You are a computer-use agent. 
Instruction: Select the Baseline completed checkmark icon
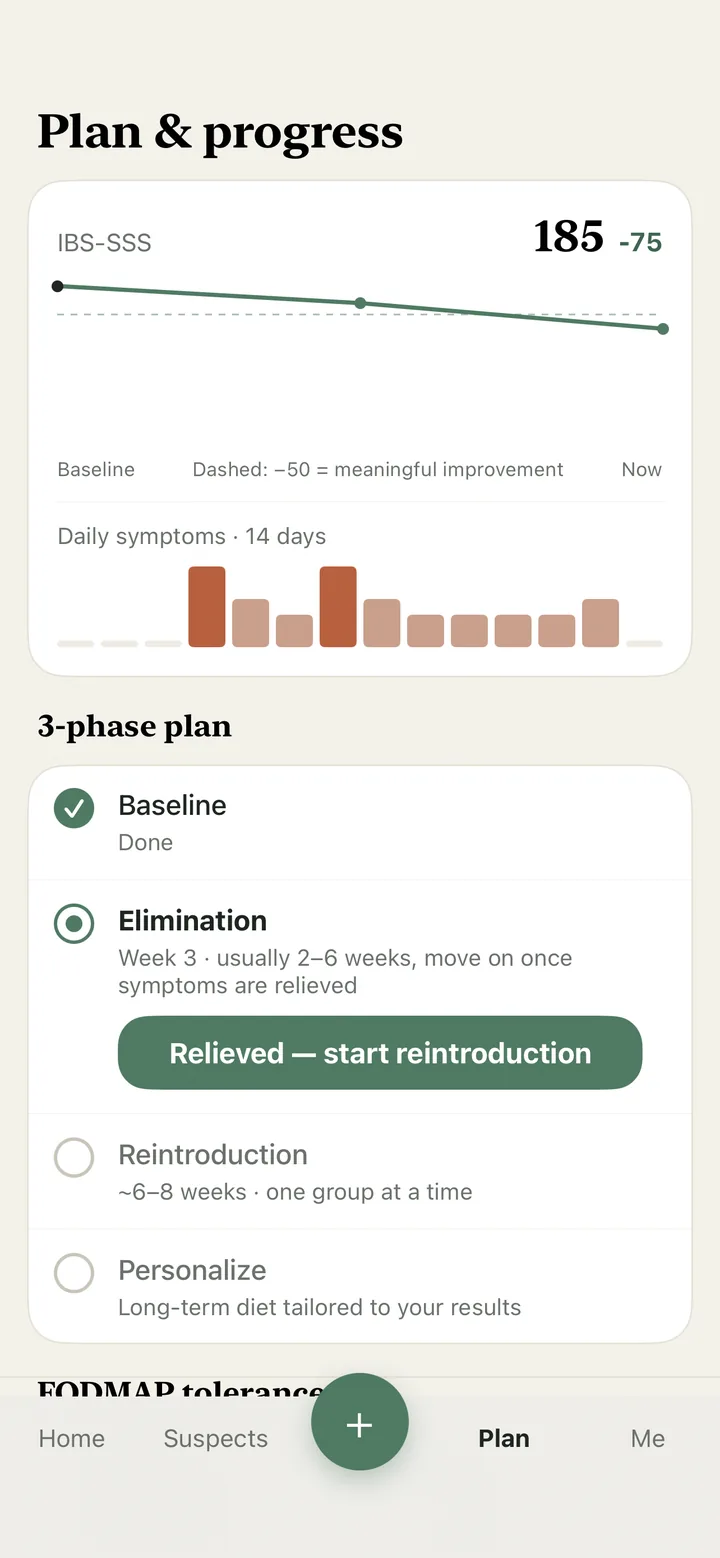pos(74,808)
